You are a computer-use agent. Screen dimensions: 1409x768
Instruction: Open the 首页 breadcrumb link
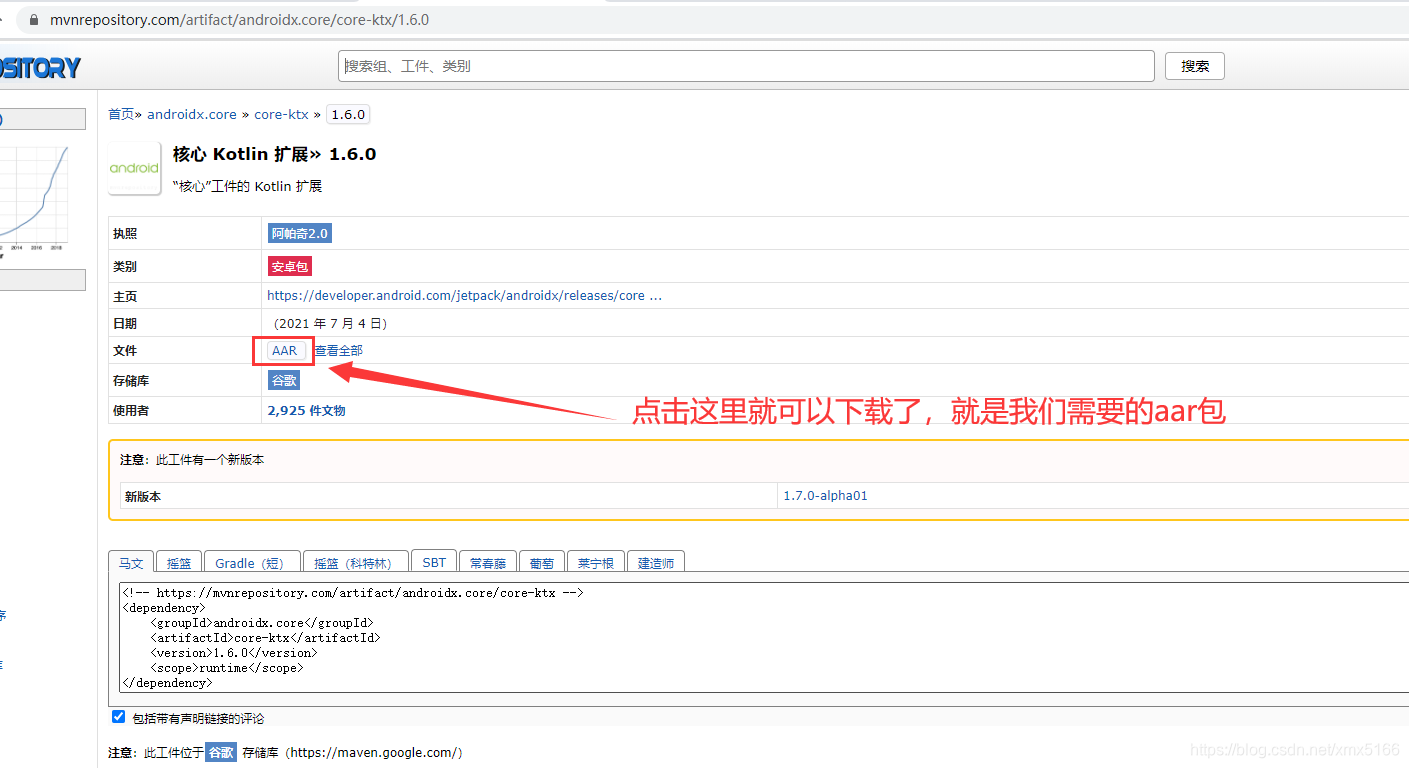pos(121,114)
